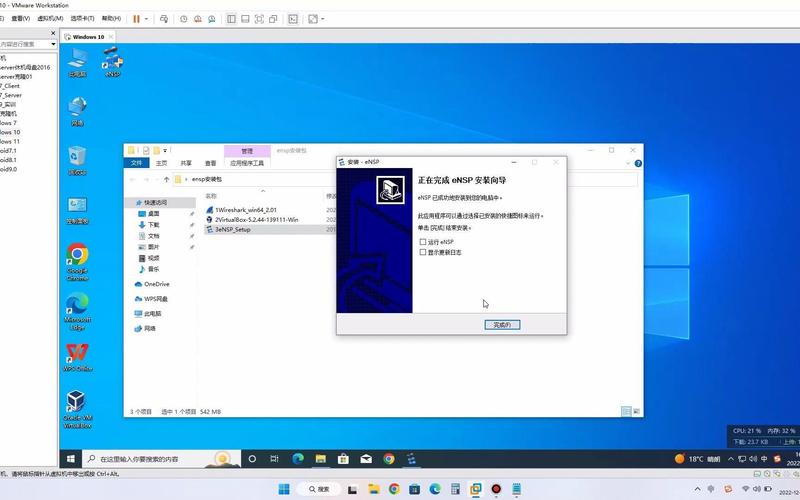Tick the 显示更新日志 checkbox
This screenshot has width=800, height=500.
click(422, 252)
